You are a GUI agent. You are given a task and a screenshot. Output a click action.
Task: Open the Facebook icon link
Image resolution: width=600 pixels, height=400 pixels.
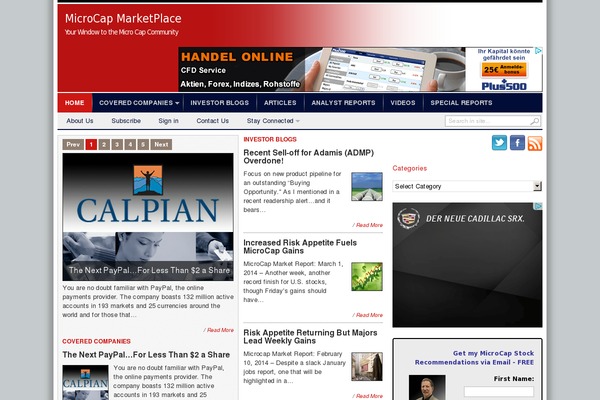pyautogui.click(x=517, y=143)
